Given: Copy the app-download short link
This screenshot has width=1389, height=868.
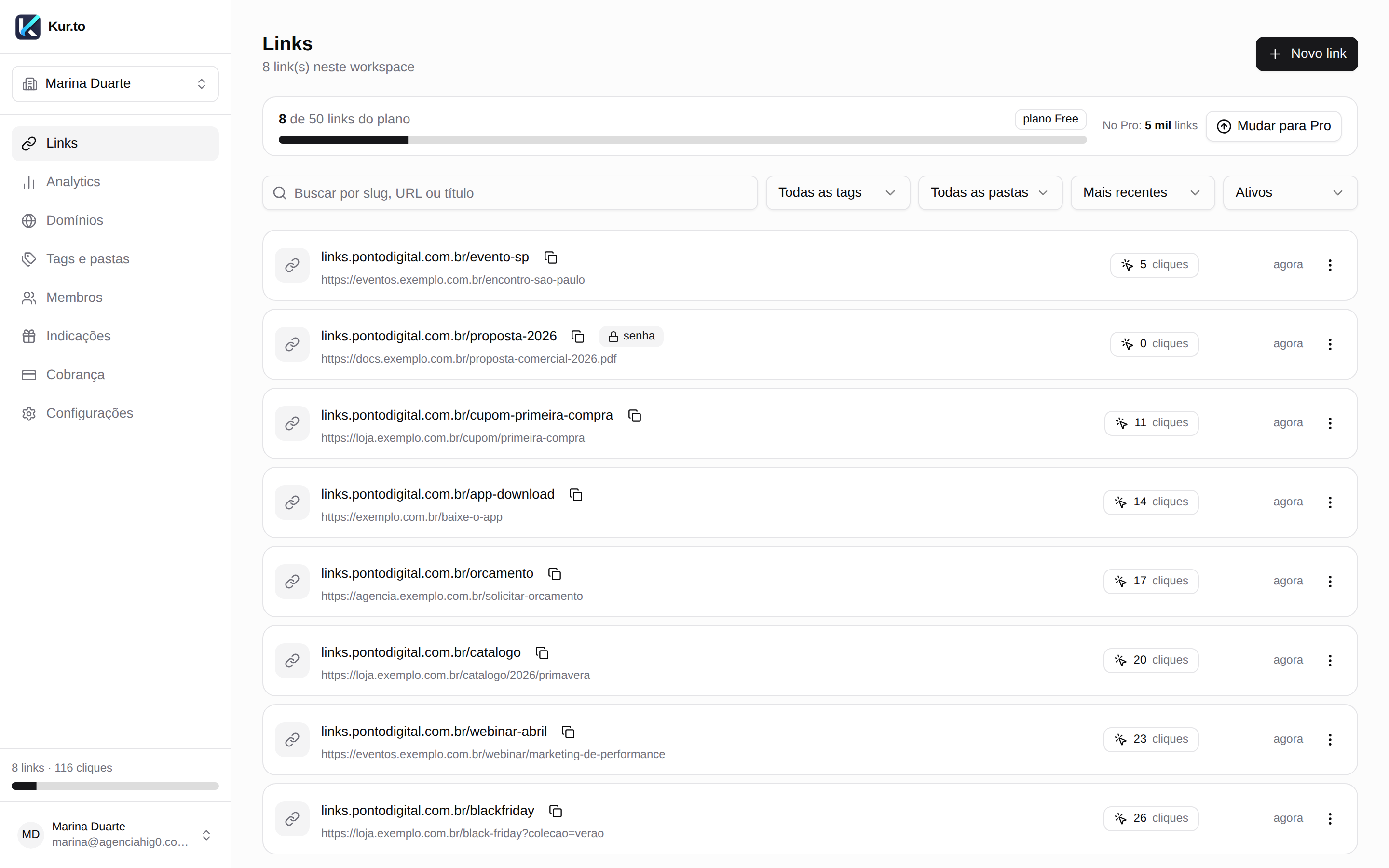Looking at the screenshot, I should coord(576,495).
